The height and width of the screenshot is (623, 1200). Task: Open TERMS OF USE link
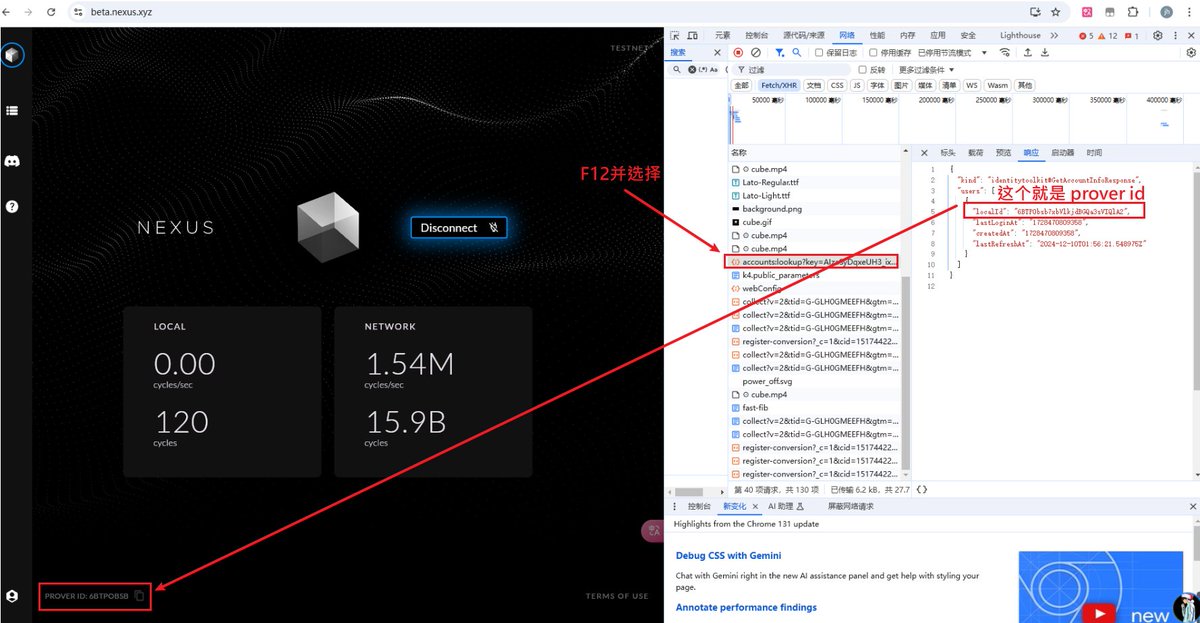click(x=617, y=596)
